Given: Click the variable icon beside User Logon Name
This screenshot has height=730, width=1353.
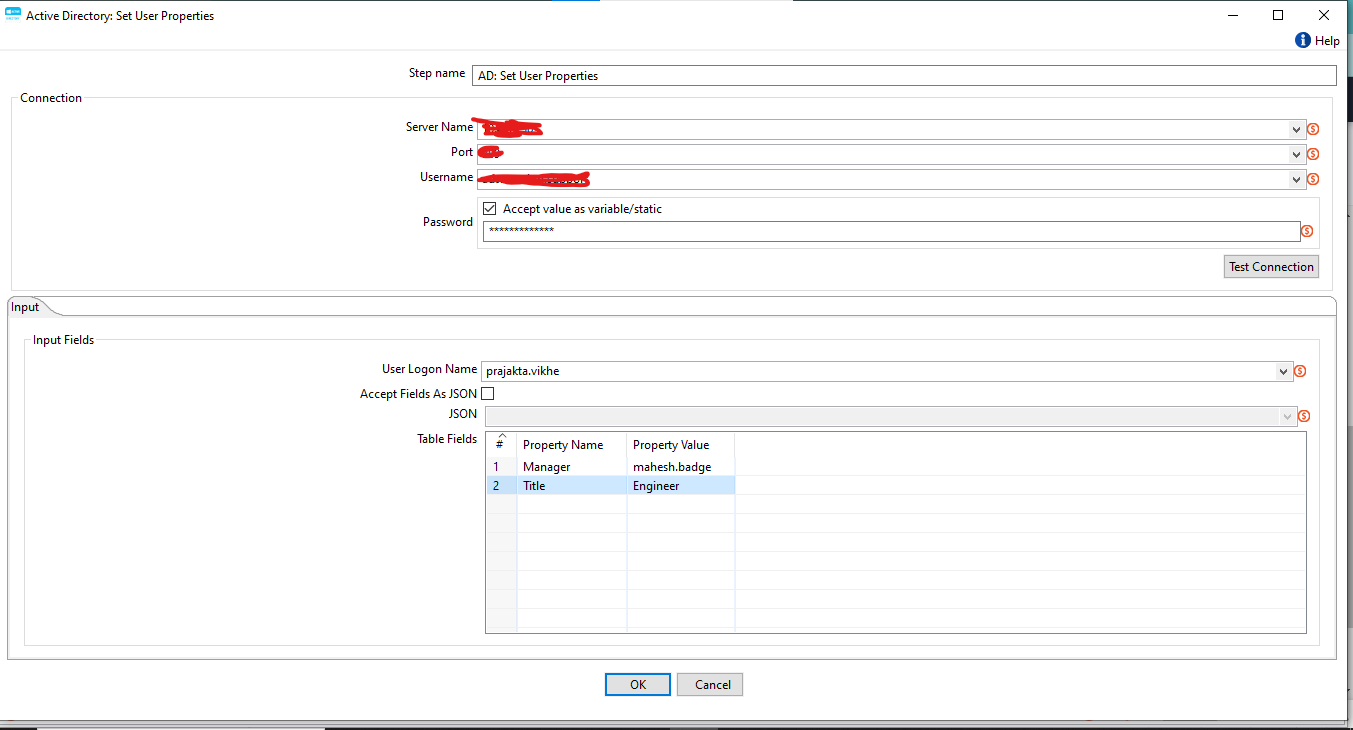Looking at the screenshot, I should [x=1300, y=371].
